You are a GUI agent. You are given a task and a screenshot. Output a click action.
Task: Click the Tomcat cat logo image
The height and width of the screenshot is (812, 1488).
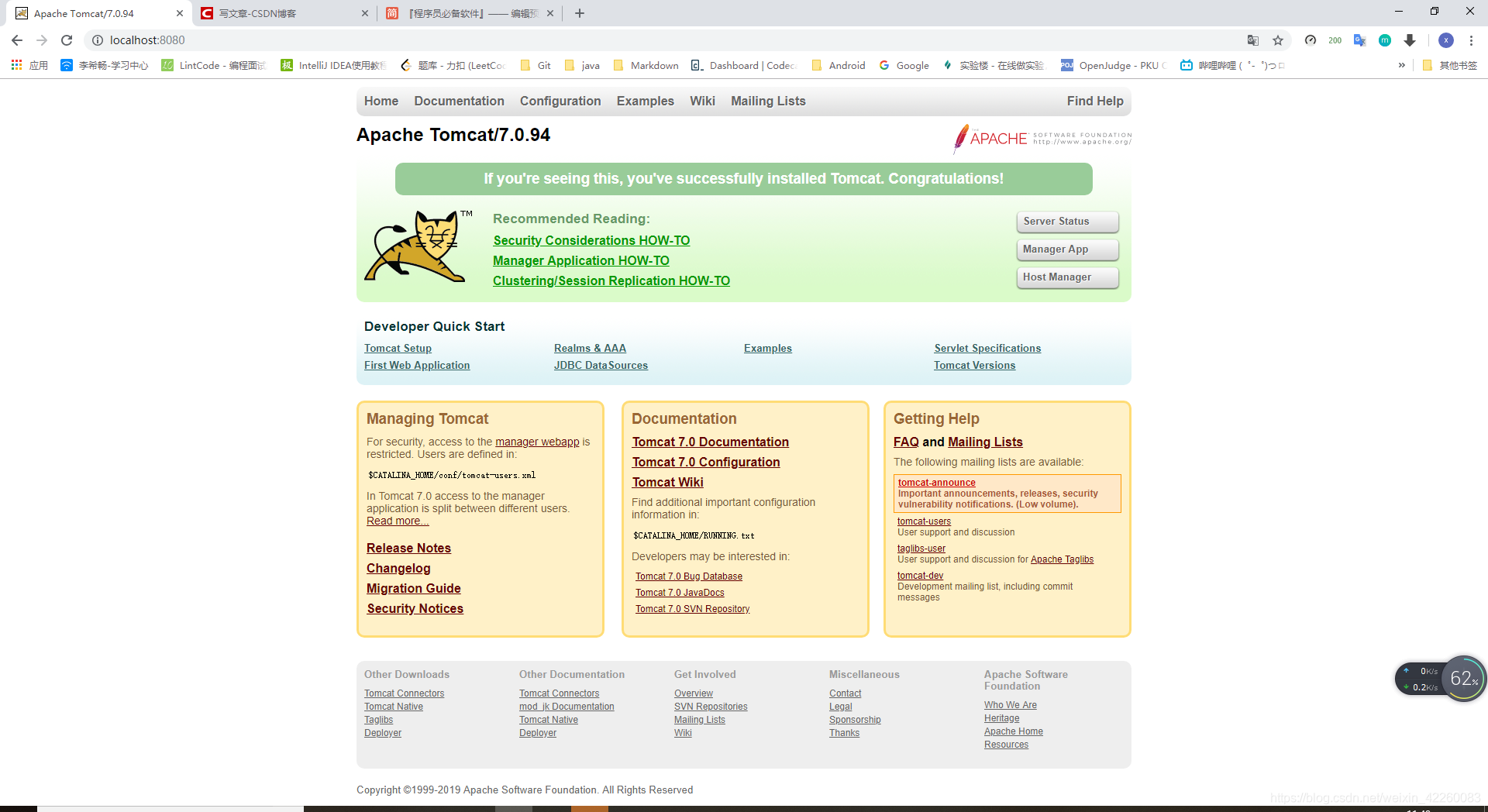click(x=419, y=246)
